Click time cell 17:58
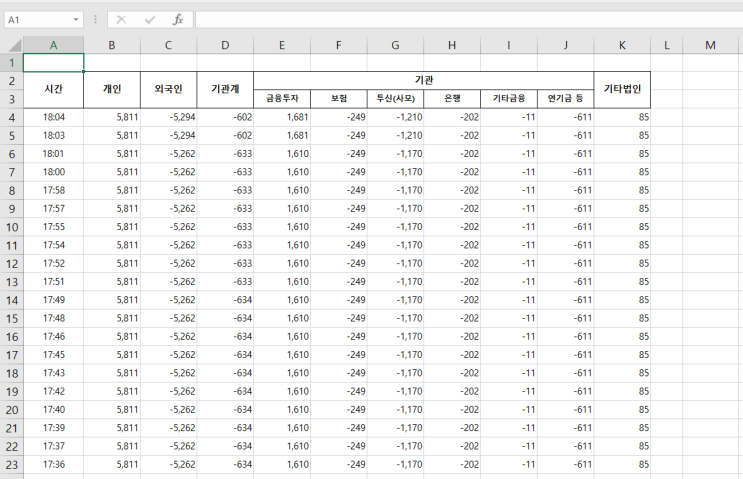 pyautogui.click(x=54, y=190)
